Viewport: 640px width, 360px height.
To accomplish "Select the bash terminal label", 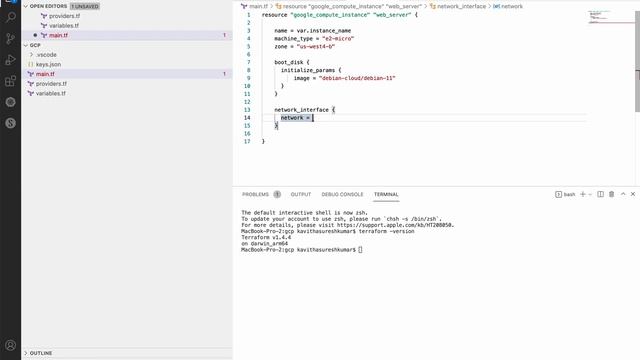I will [565, 194].
